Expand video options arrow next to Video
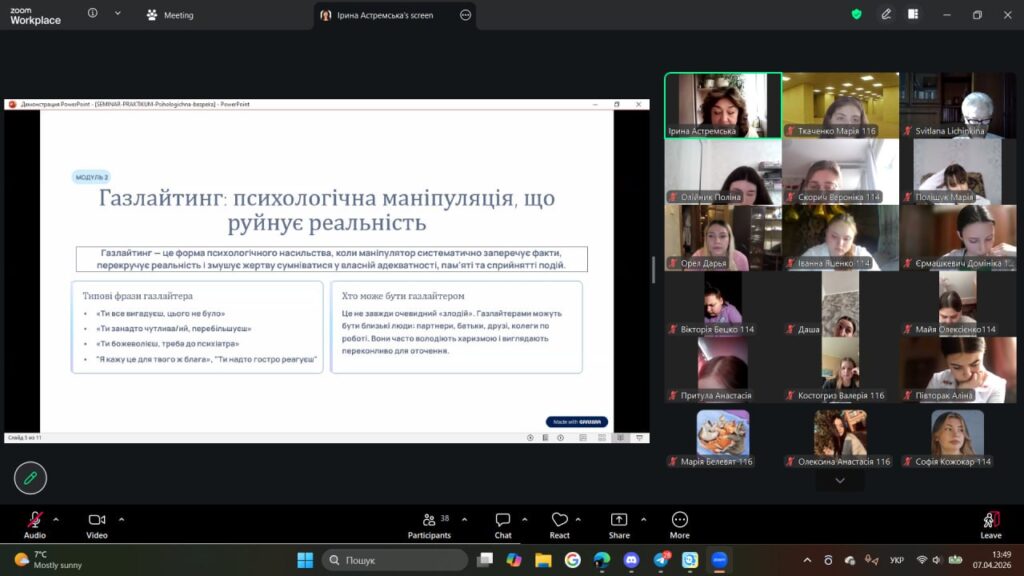The width and height of the screenshot is (1024, 576). [121, 519]
